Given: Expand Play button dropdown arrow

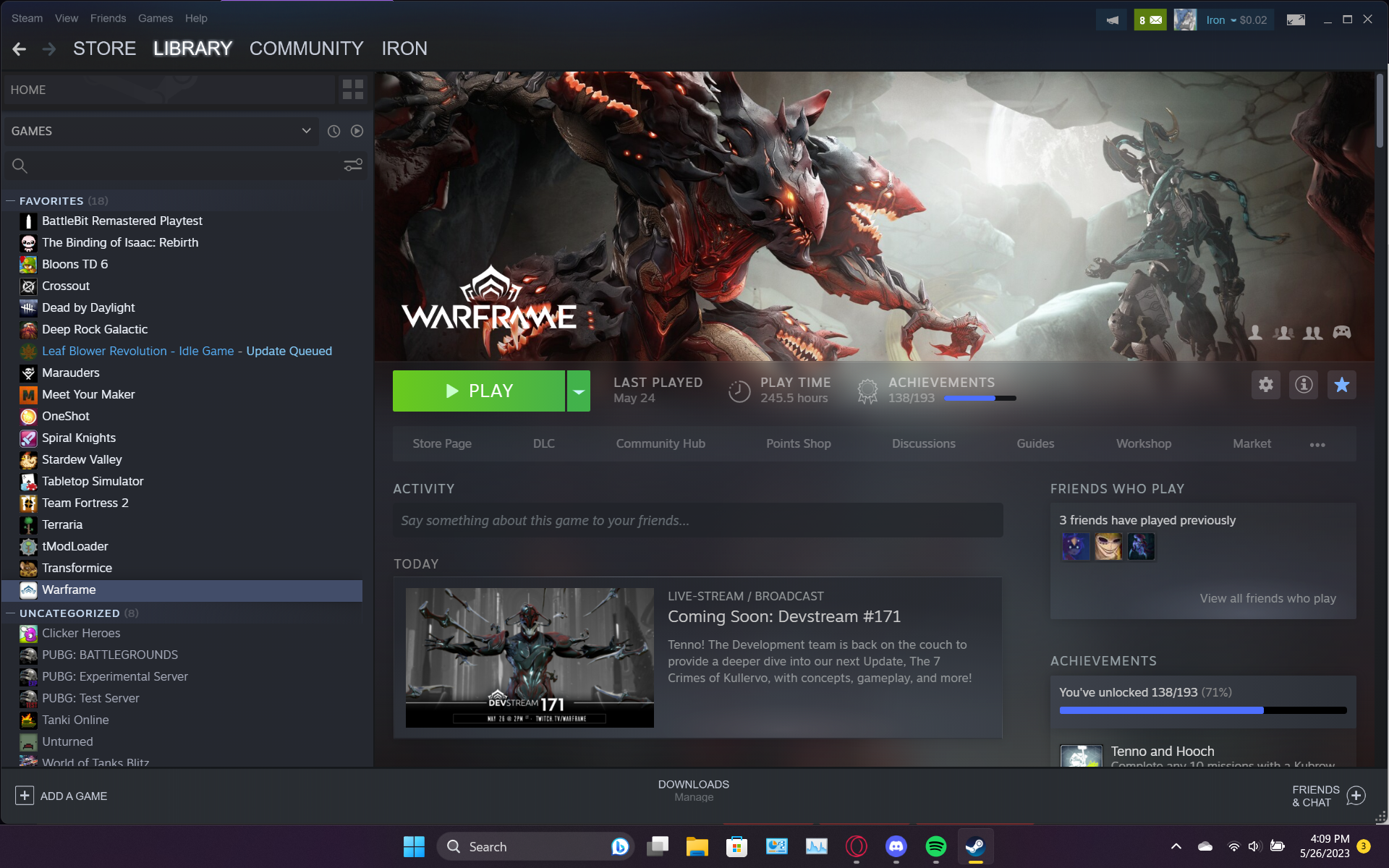Looking at the screenshot, I should (x=579, y=391).
